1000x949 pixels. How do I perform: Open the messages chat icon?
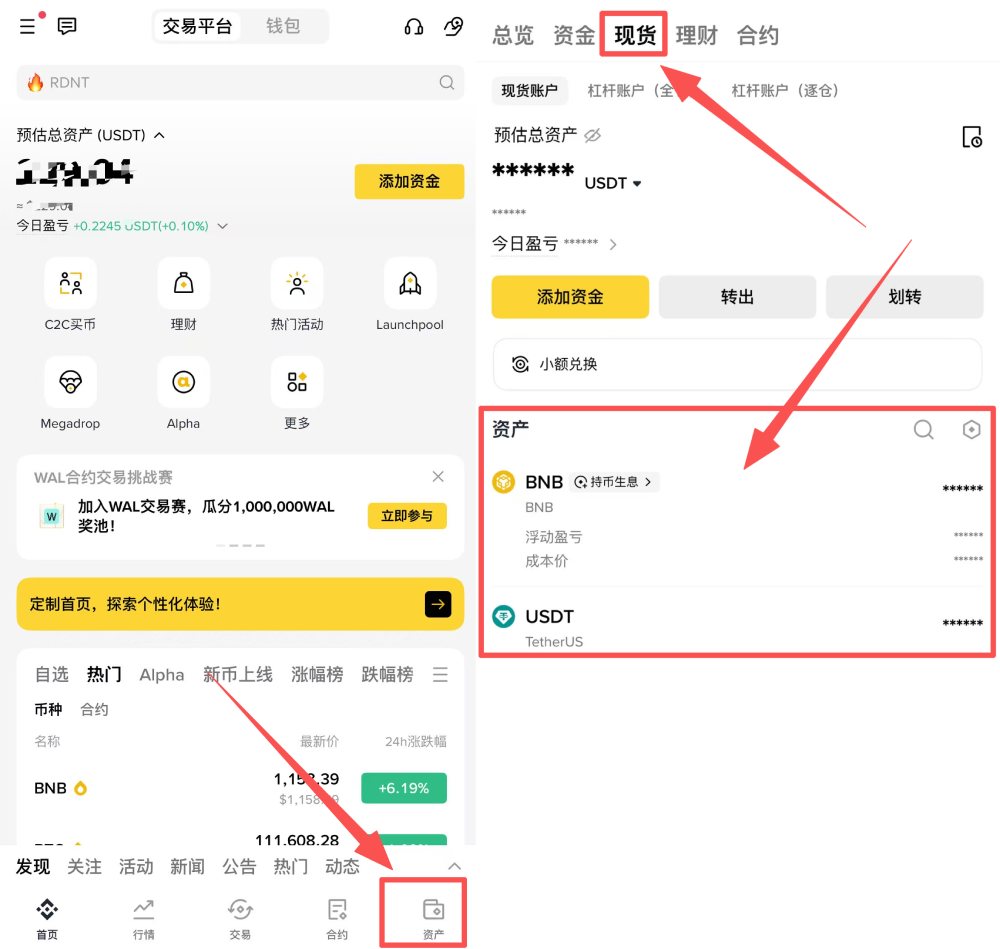coord(67,26)
